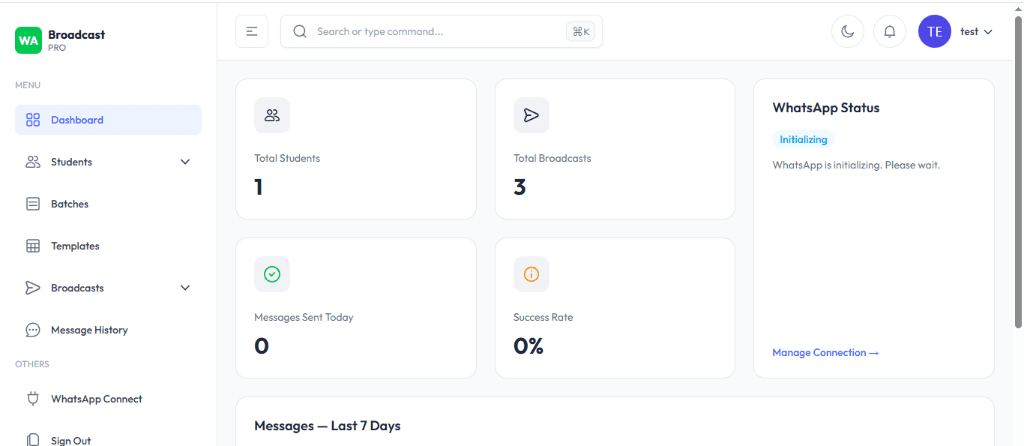This screenshot has height=446, width=1024.
Task: Toggle dark mode with moon icon
Action: tap(848, 31)
